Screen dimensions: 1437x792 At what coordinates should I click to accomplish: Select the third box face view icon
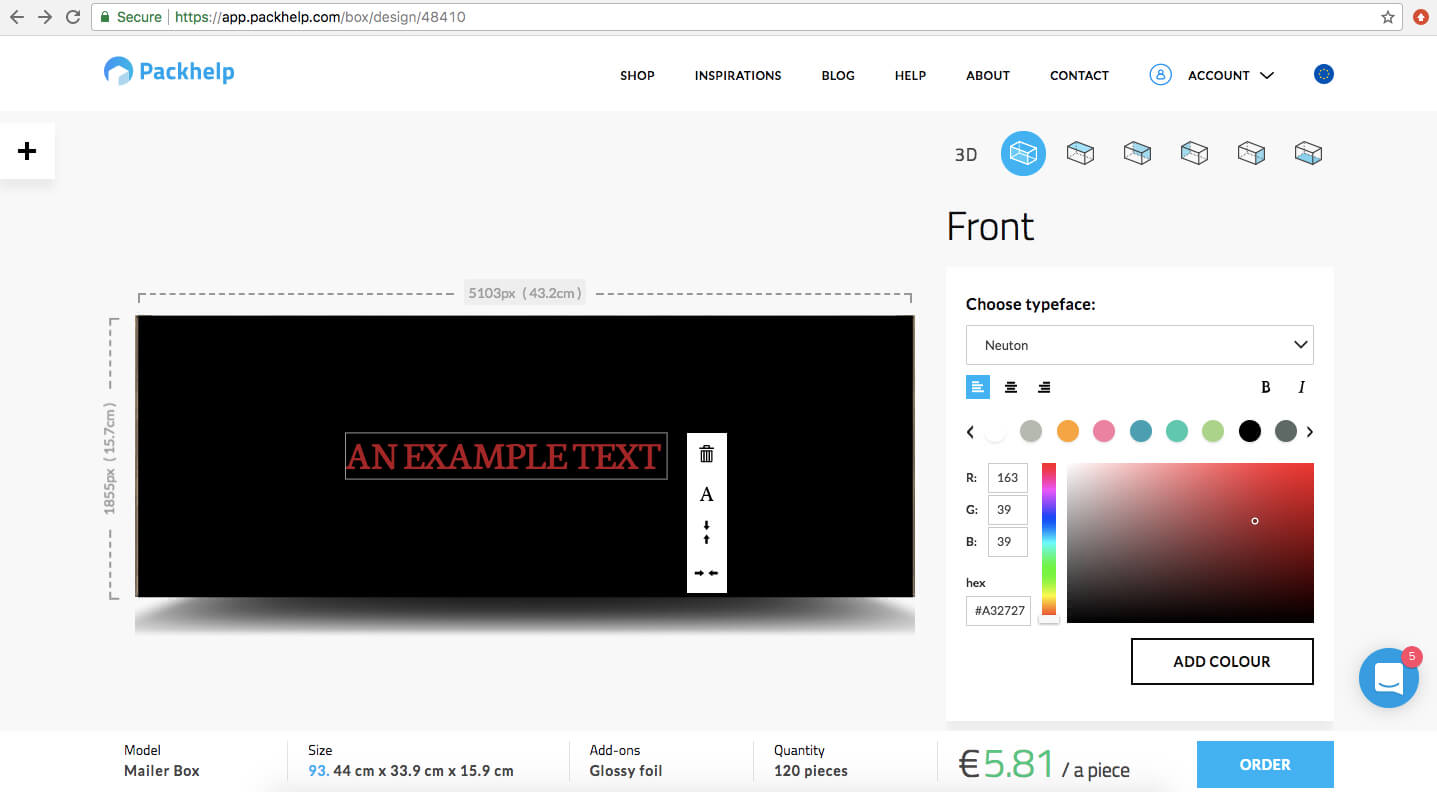pos(1137,153)
